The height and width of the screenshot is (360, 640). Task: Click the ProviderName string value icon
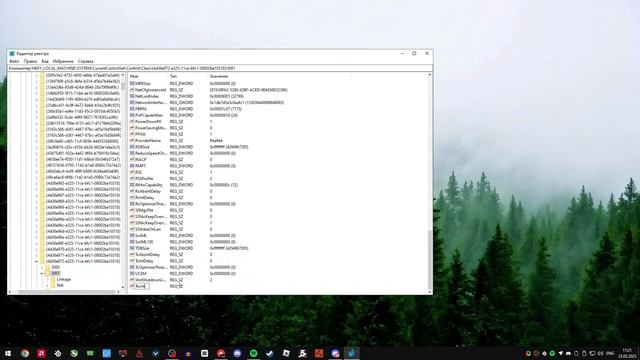pyautogui.click(x=132, y=140)
